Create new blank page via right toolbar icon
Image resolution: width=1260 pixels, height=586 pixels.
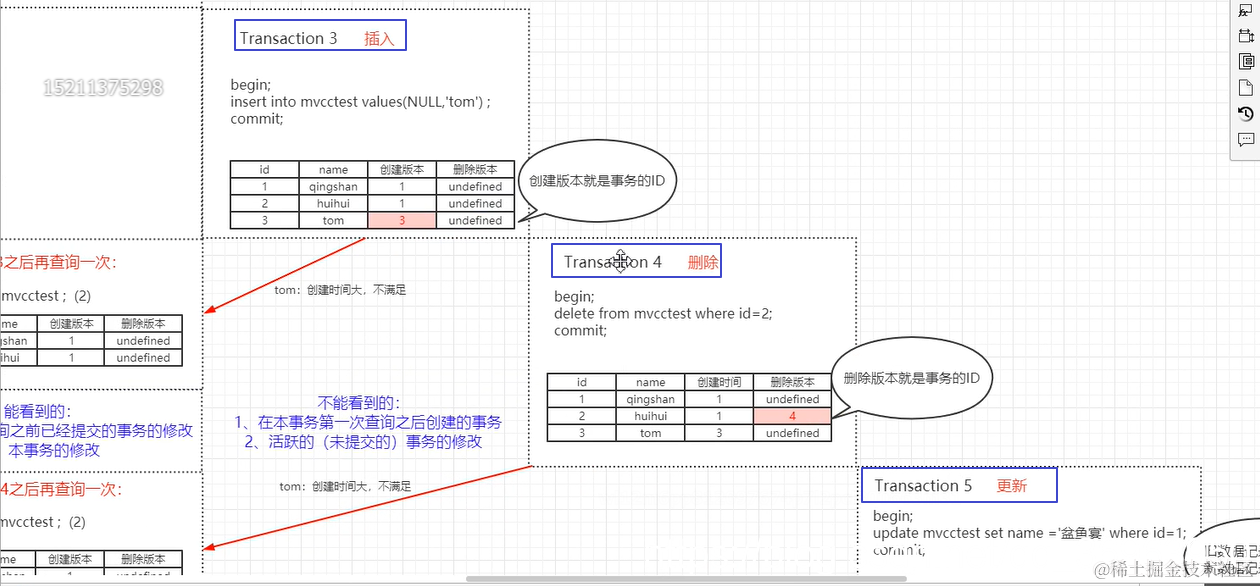[x=1246, y=86]
